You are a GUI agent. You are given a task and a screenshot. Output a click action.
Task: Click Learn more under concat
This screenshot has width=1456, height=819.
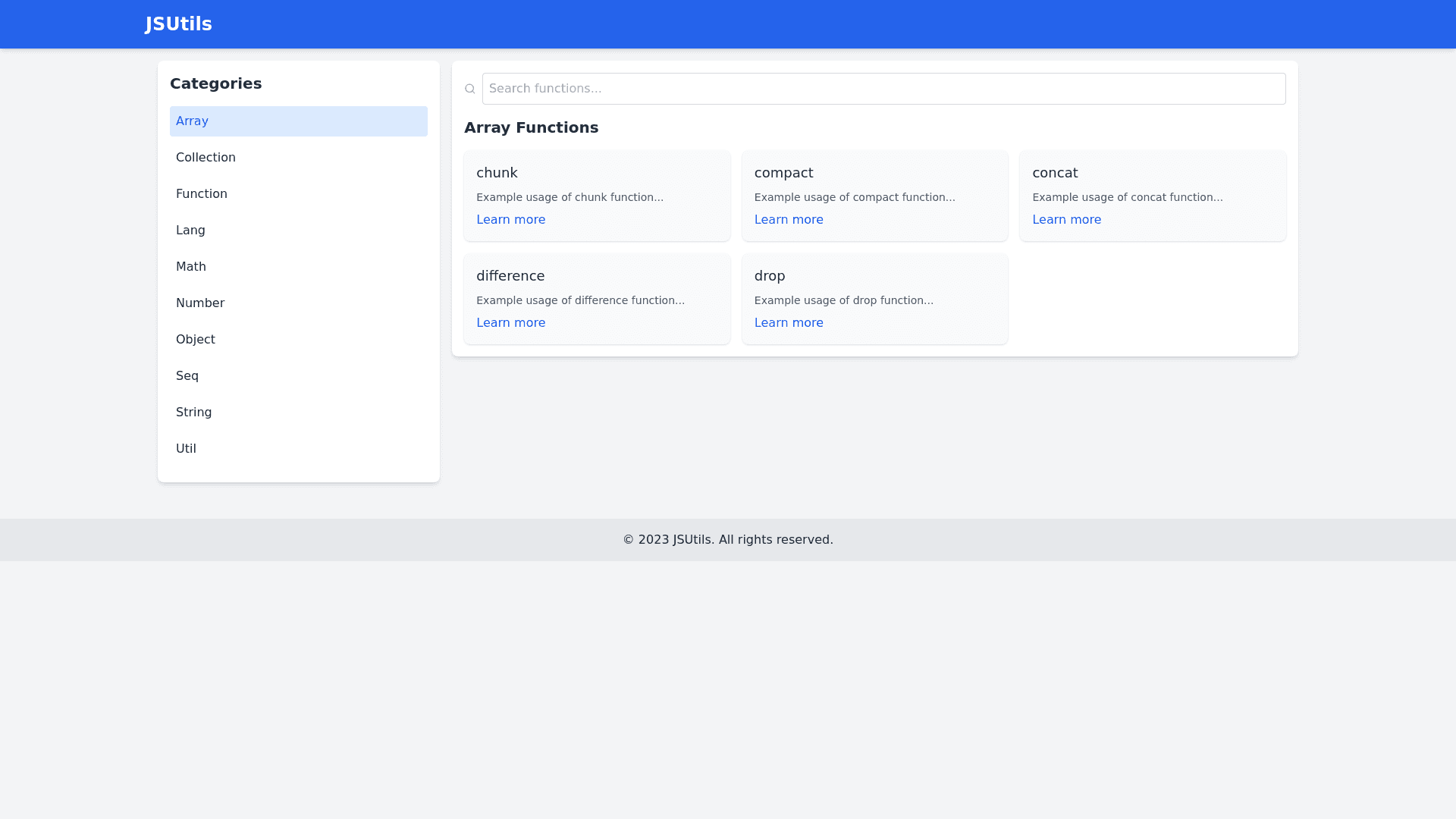[x=1066, y=220]
